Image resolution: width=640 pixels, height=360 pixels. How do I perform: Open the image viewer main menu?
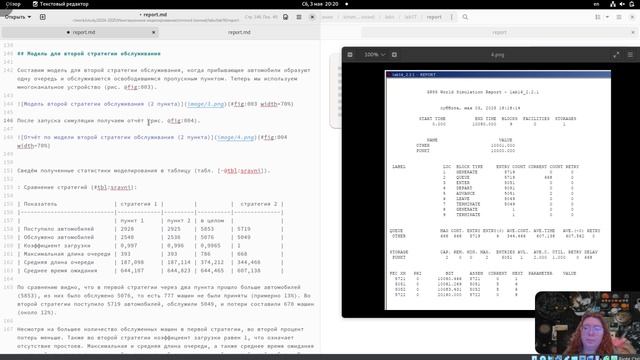(x=630, y=55)
